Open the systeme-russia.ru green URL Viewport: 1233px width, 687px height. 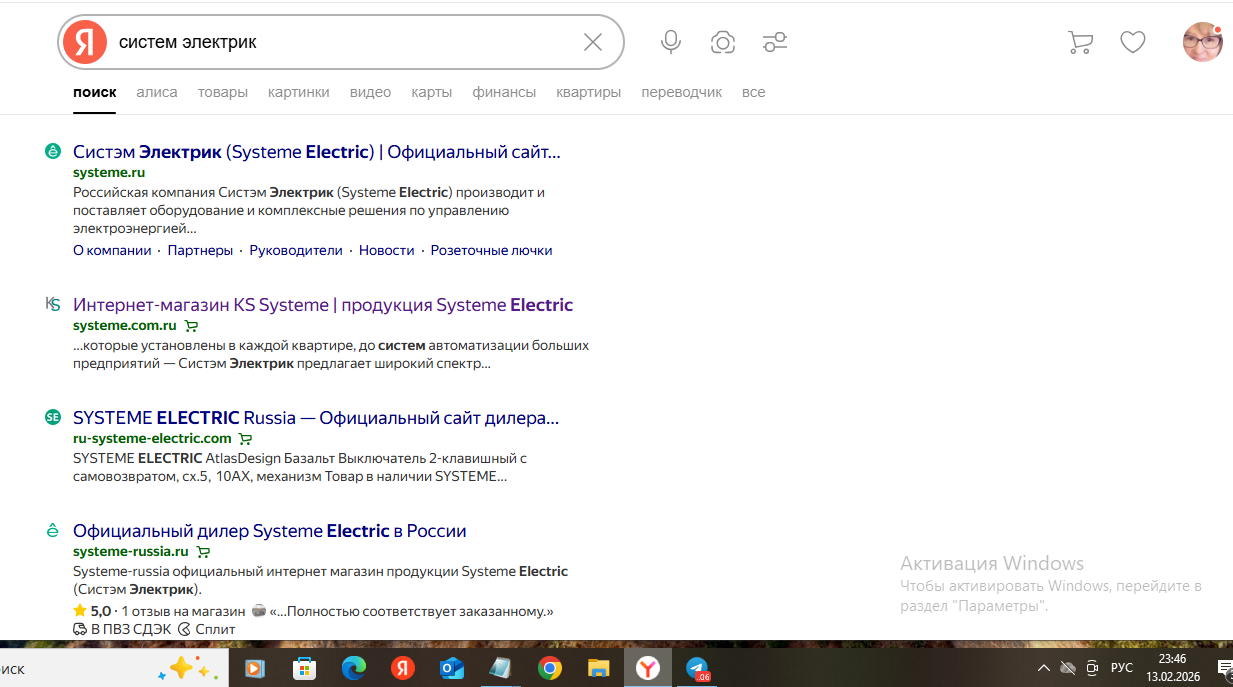click(131, 552)
